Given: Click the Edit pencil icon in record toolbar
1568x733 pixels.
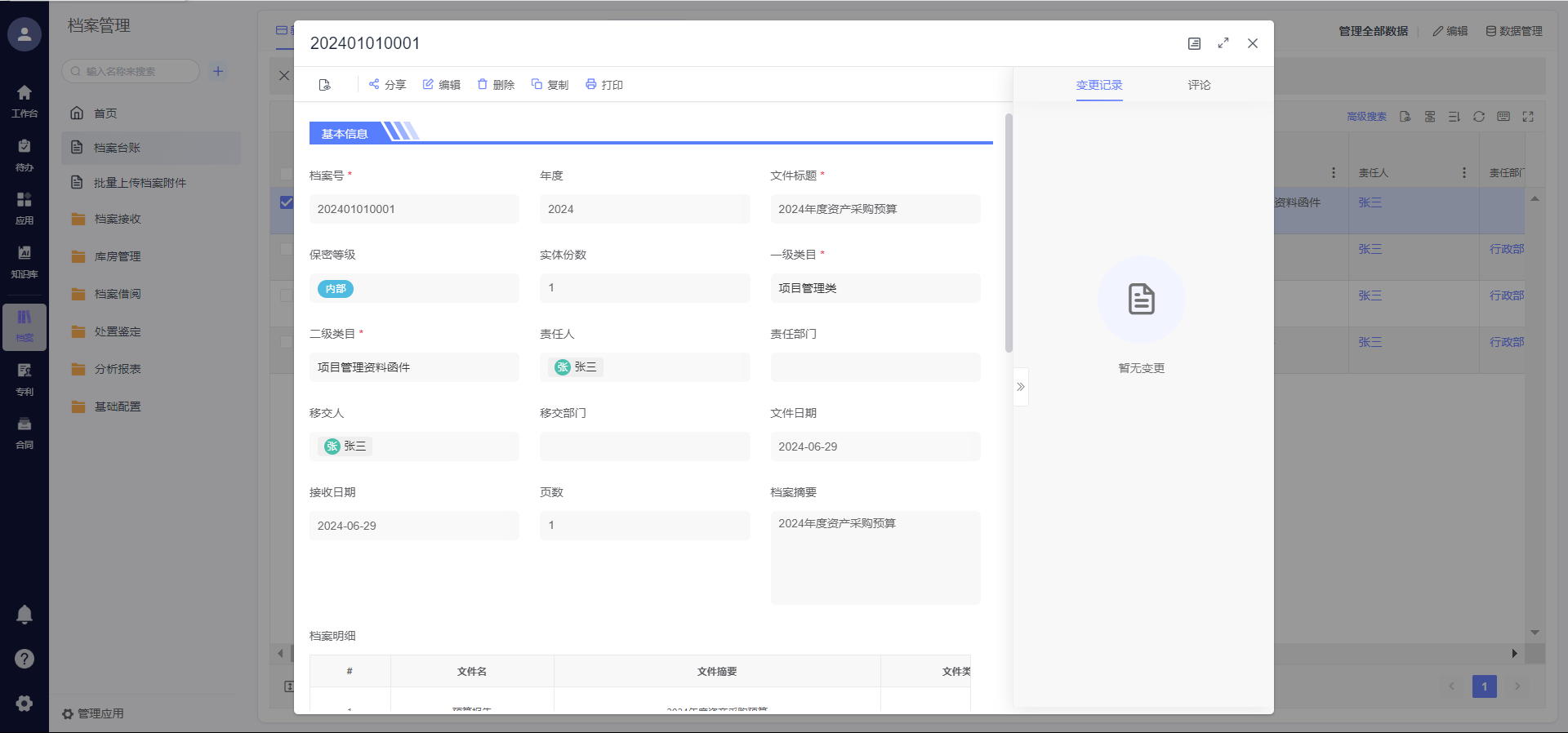Looking at the screenshot, I should [428, 84].
